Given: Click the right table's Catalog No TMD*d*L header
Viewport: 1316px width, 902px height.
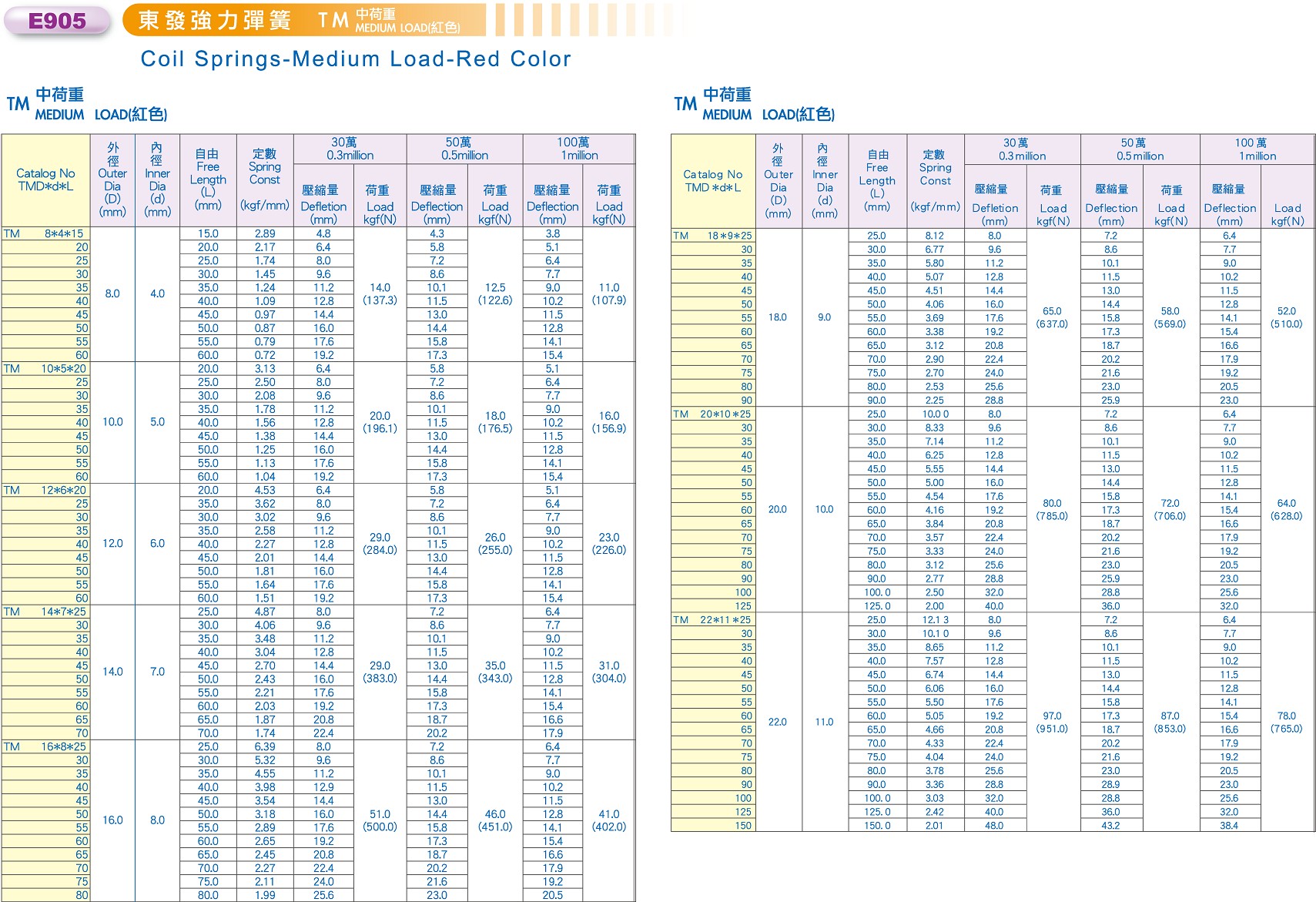Looking at the screenshot, I should pos(713,181).
